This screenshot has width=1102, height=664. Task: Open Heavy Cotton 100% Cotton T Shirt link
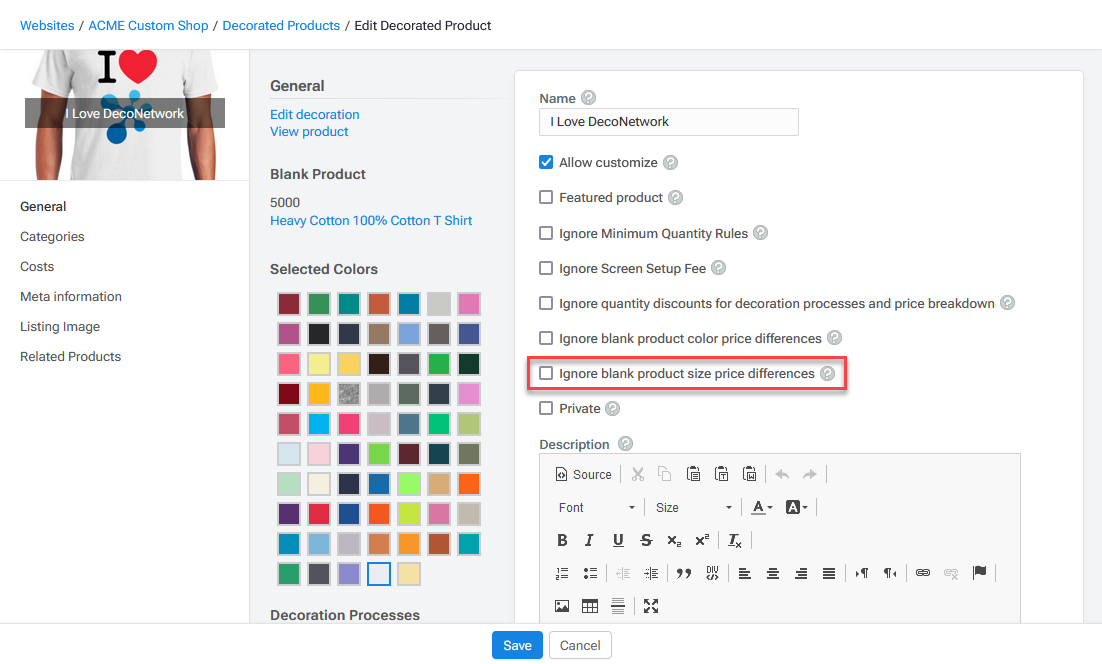click(x=370, y=221)
